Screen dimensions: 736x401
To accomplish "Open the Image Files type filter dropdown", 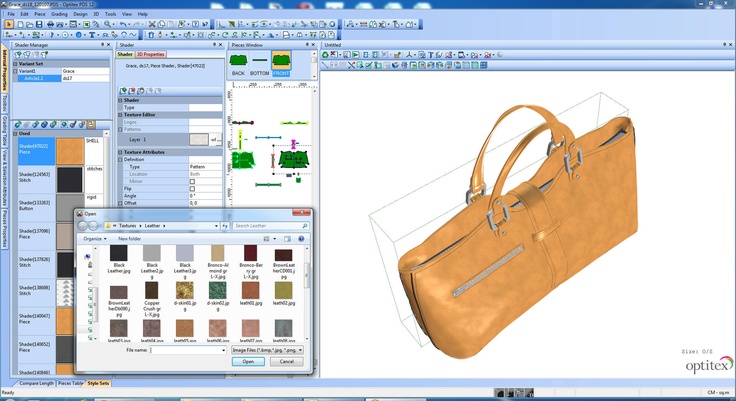I will [267, 350].
